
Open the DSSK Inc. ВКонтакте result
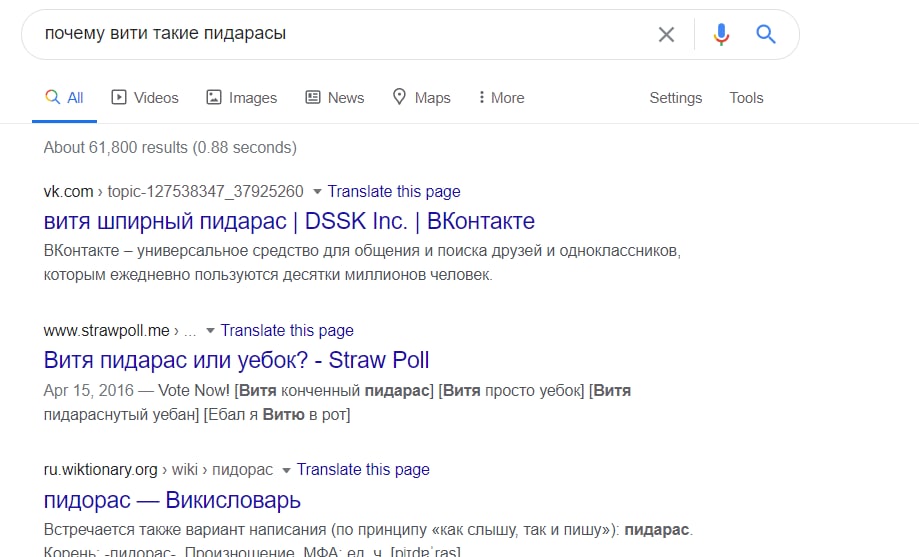[289, 222]
